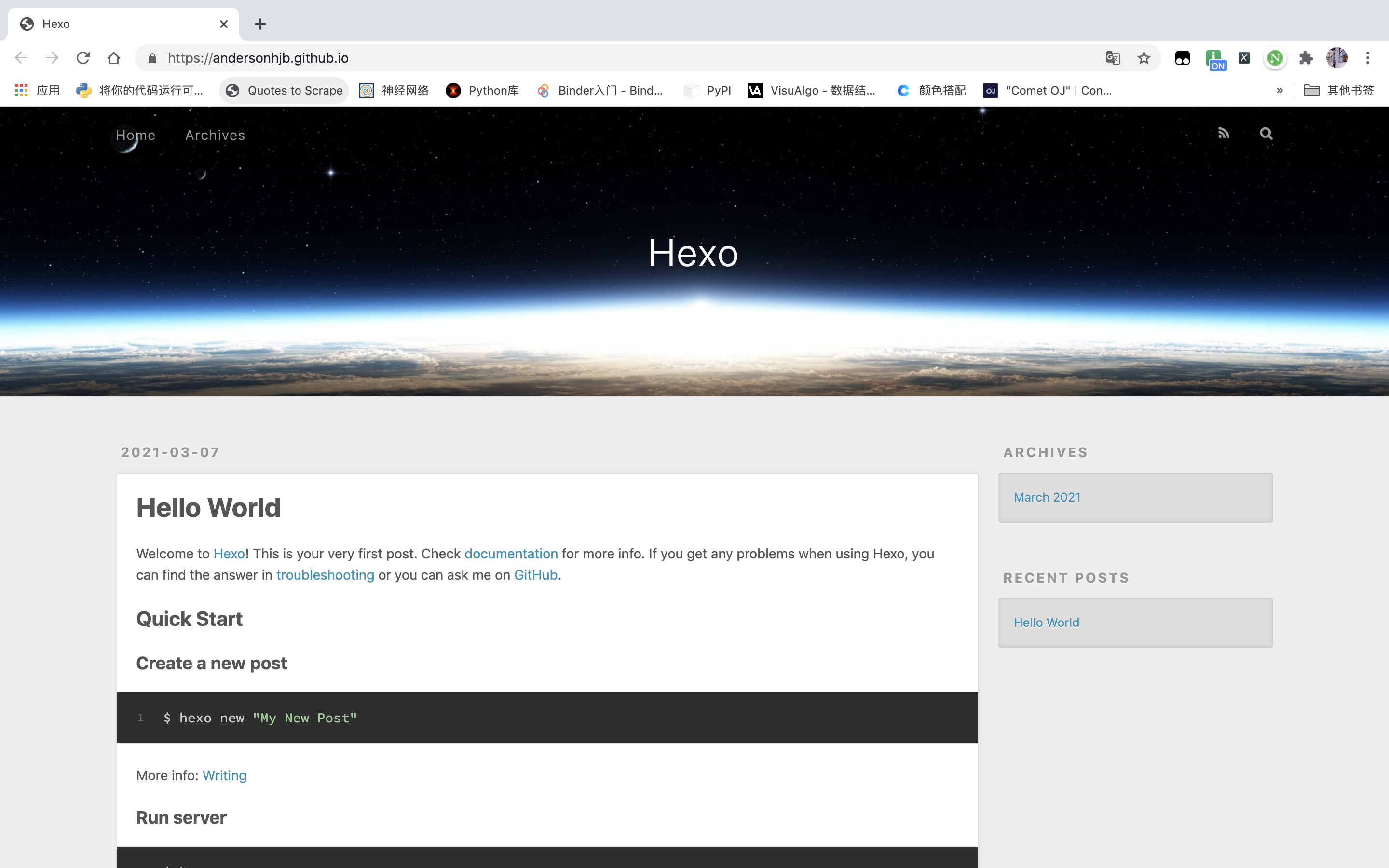This screenshot has width=1389, height=868.
Task: Click the Hexo site title
Action: pyautogui.click(x=694, y=253)
